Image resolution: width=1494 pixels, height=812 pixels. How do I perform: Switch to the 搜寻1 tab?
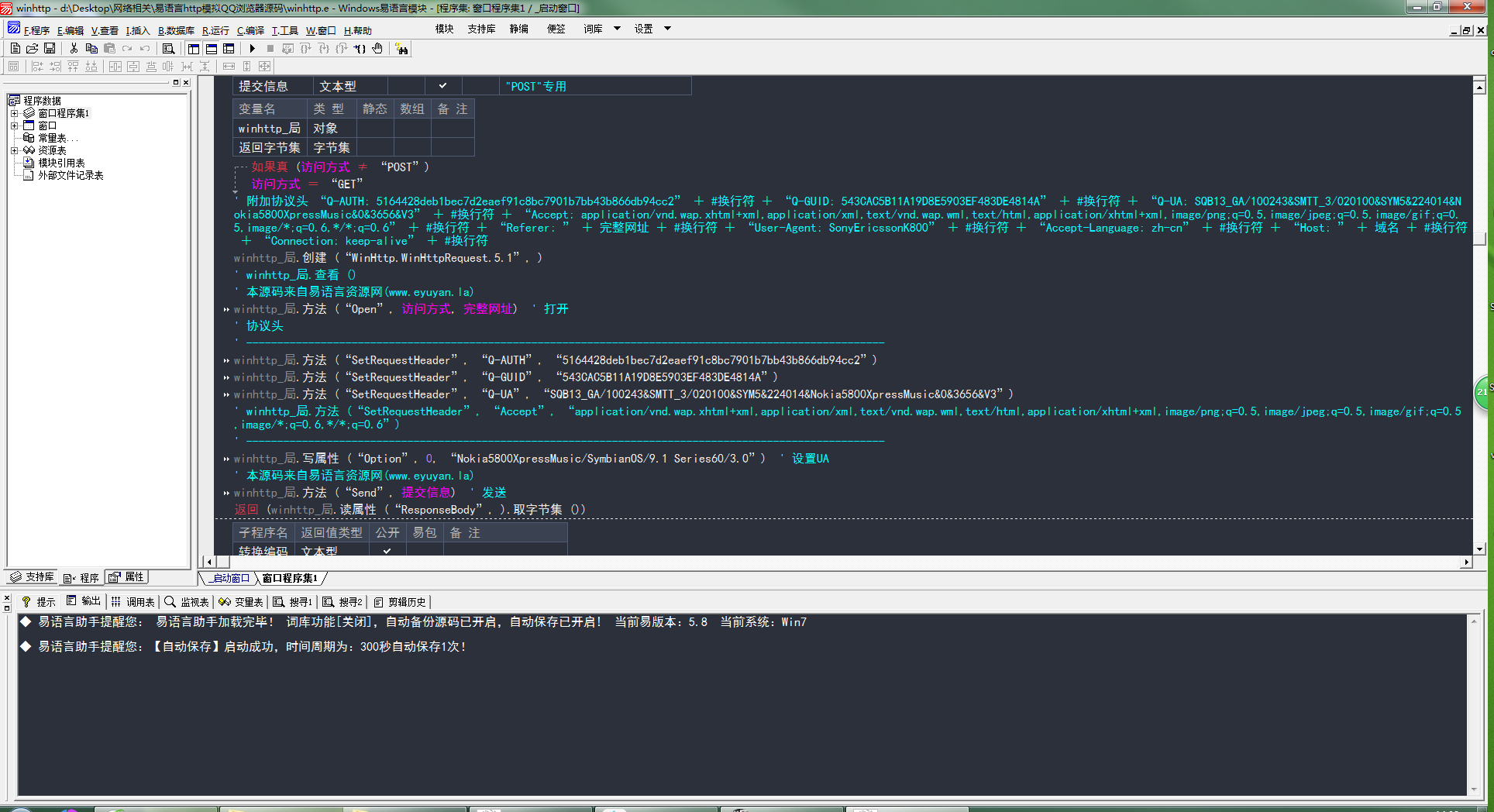coord(292,602)
